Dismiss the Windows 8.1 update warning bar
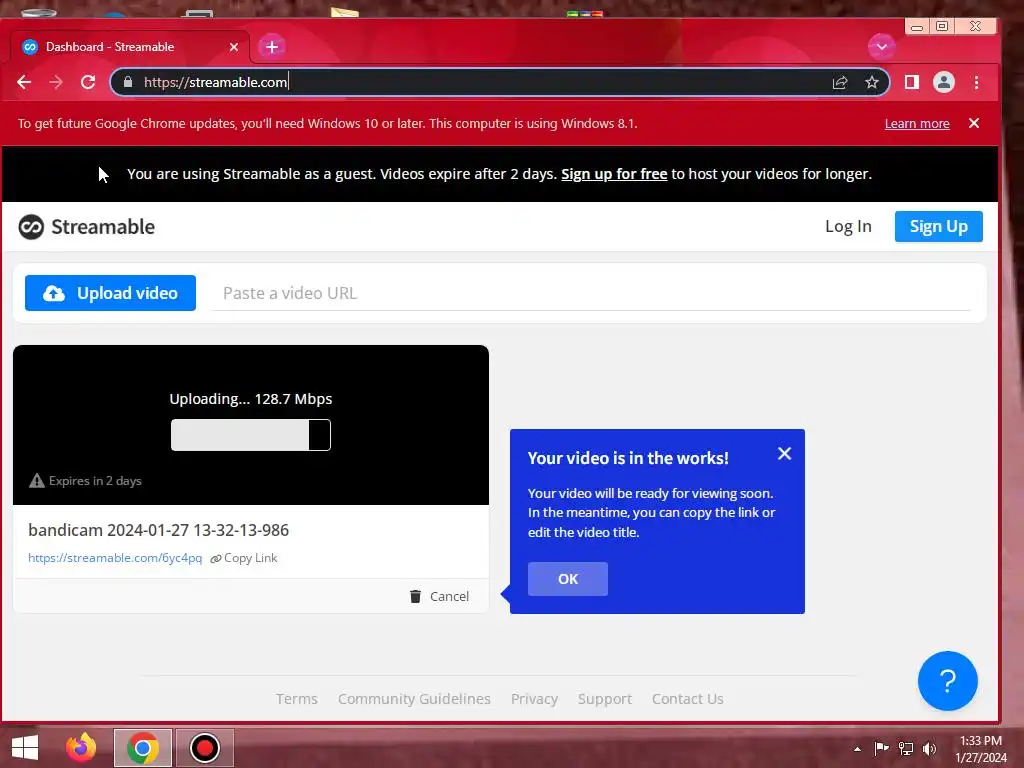The width and height of the screenshot is (1024, 768). pyautogui.click(x=974, y=123)
